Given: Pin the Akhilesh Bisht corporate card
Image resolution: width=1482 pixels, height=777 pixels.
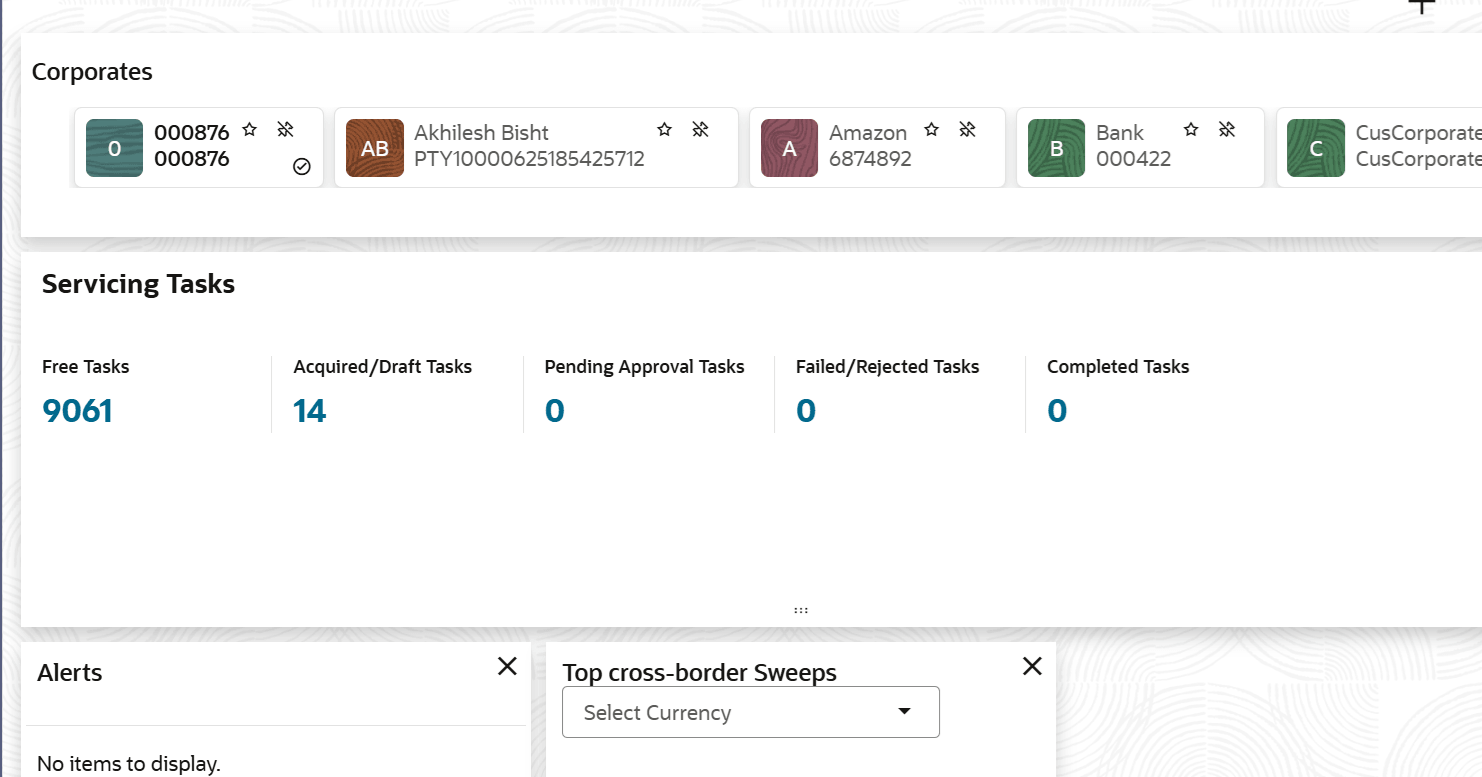Looking at the screenshot, I should (700, 129).
